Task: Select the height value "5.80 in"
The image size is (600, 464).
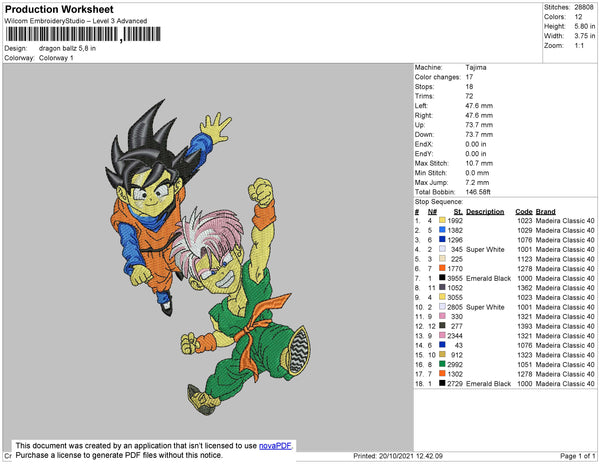Action: pos(584,26)
